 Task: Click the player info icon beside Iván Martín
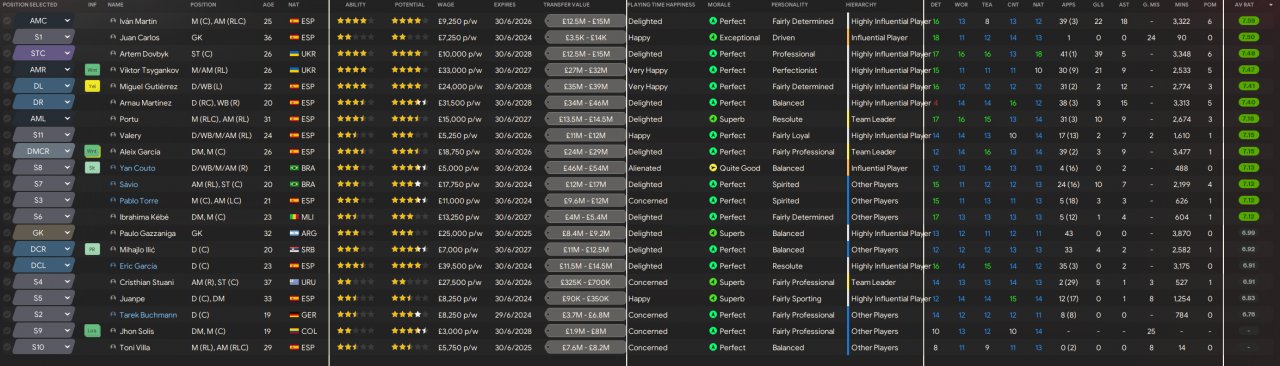pyautogui.click(x=113, y=21)
